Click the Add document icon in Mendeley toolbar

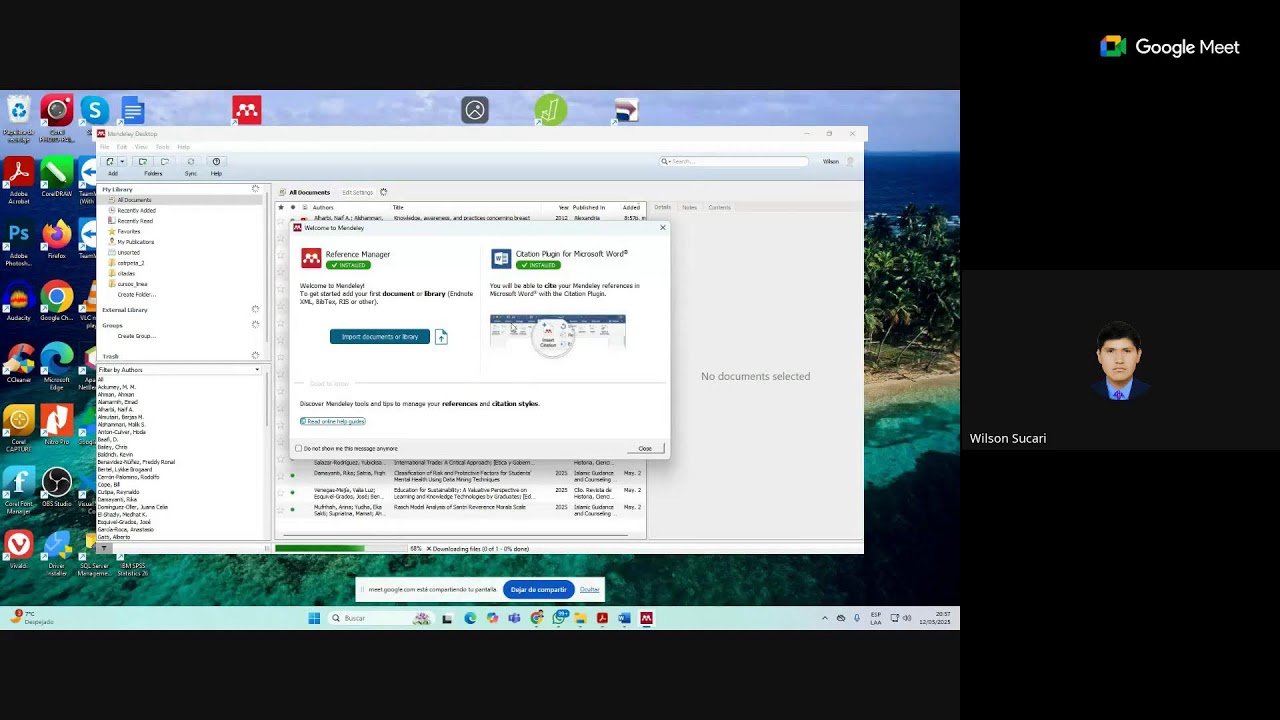(110, 161)
